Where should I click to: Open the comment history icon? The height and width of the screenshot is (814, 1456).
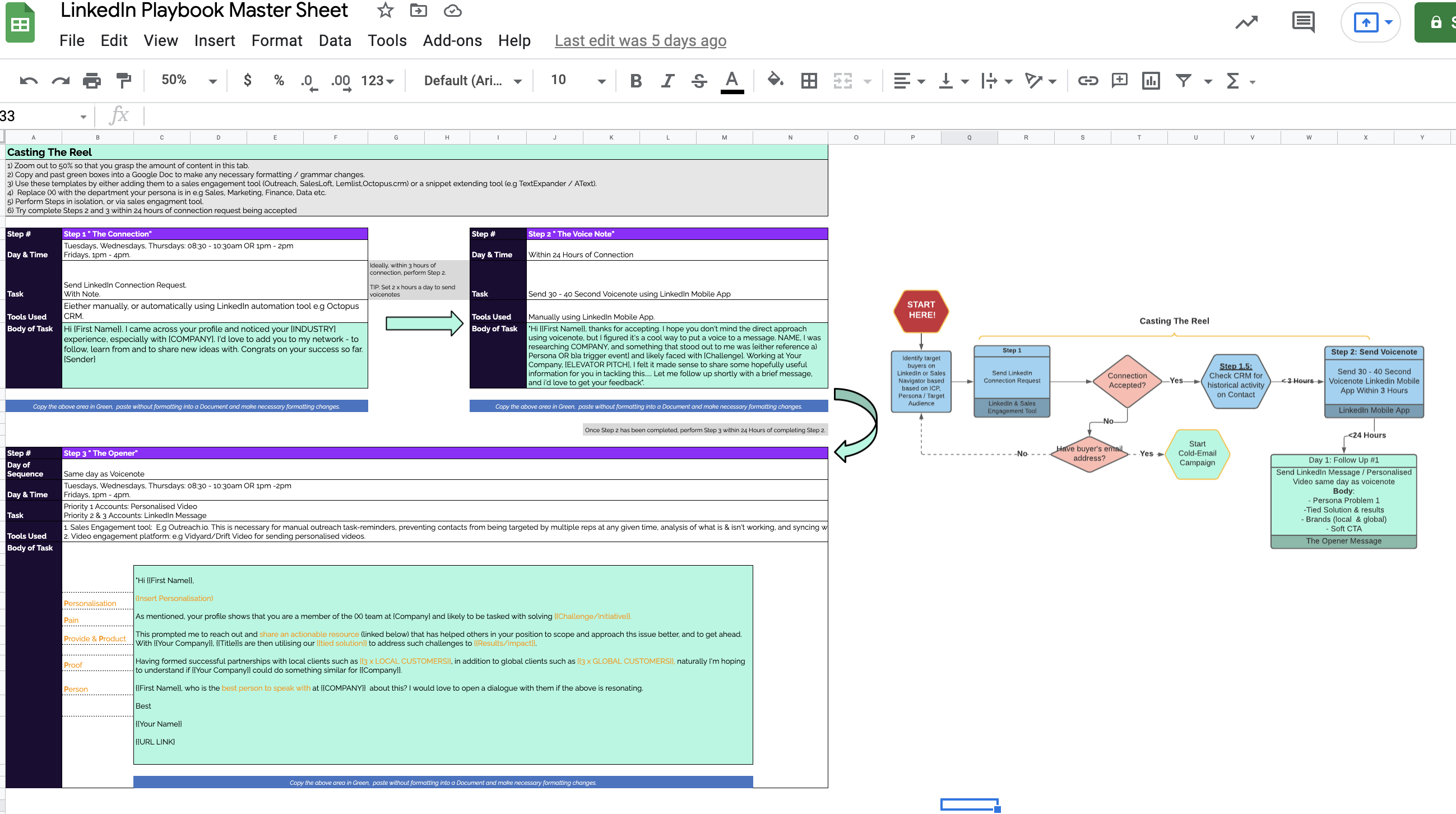(x=1303, y=22)
